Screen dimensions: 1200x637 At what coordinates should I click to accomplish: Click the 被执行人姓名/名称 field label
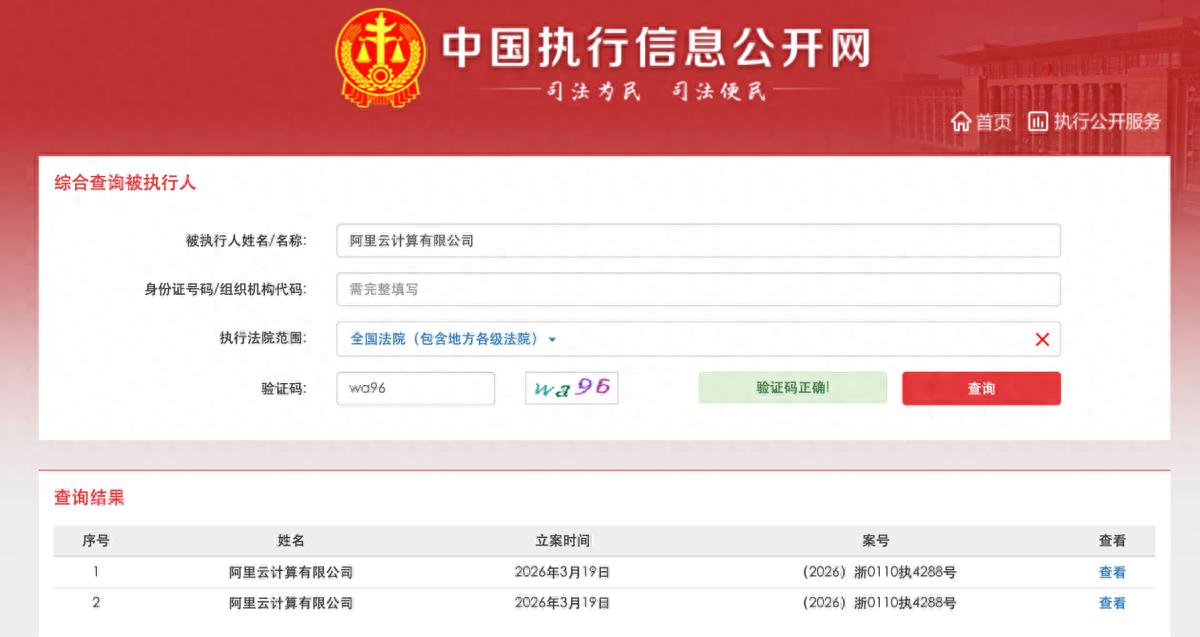click(246, 240)
